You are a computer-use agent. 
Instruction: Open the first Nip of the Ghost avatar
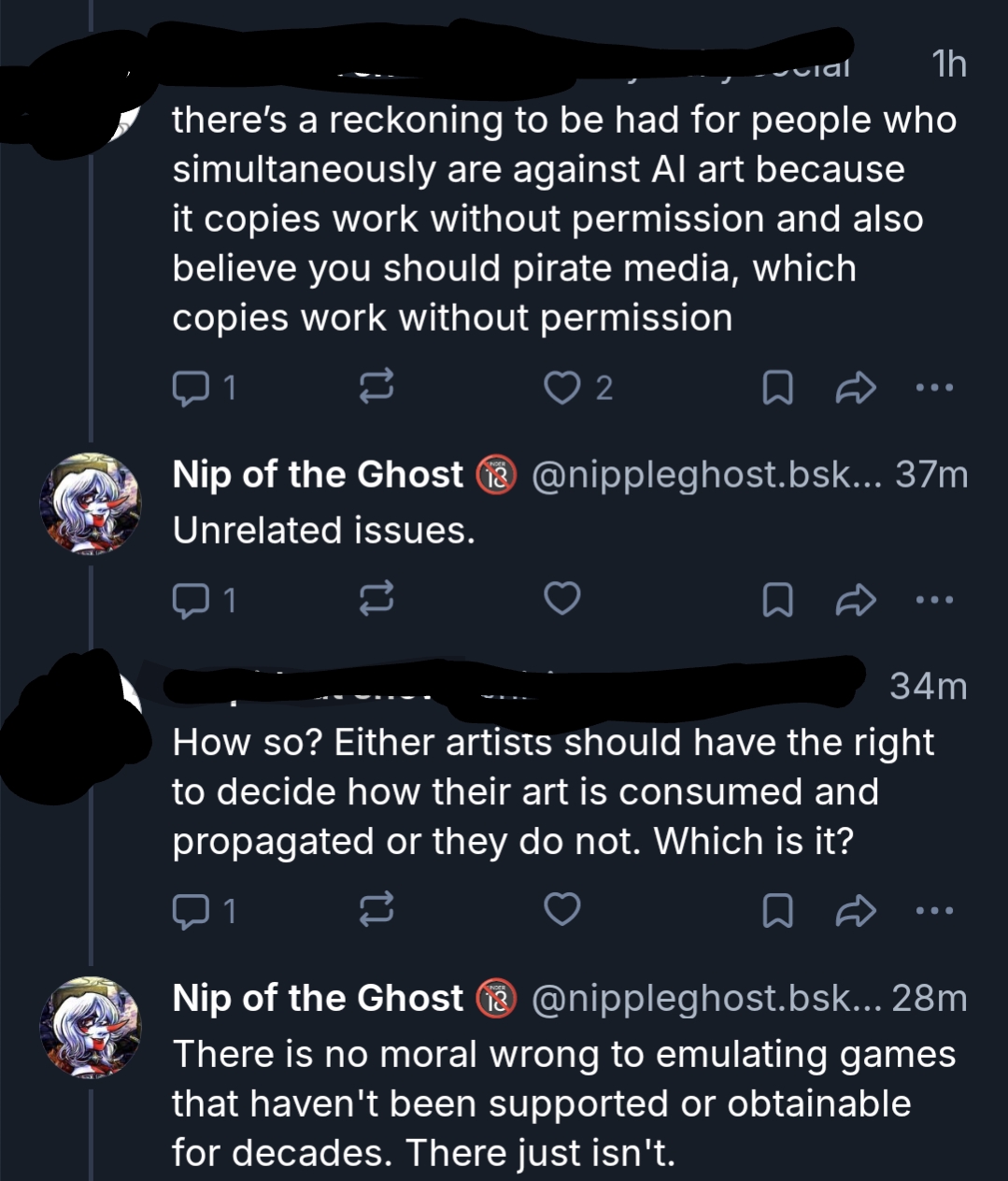pos(90,504)
